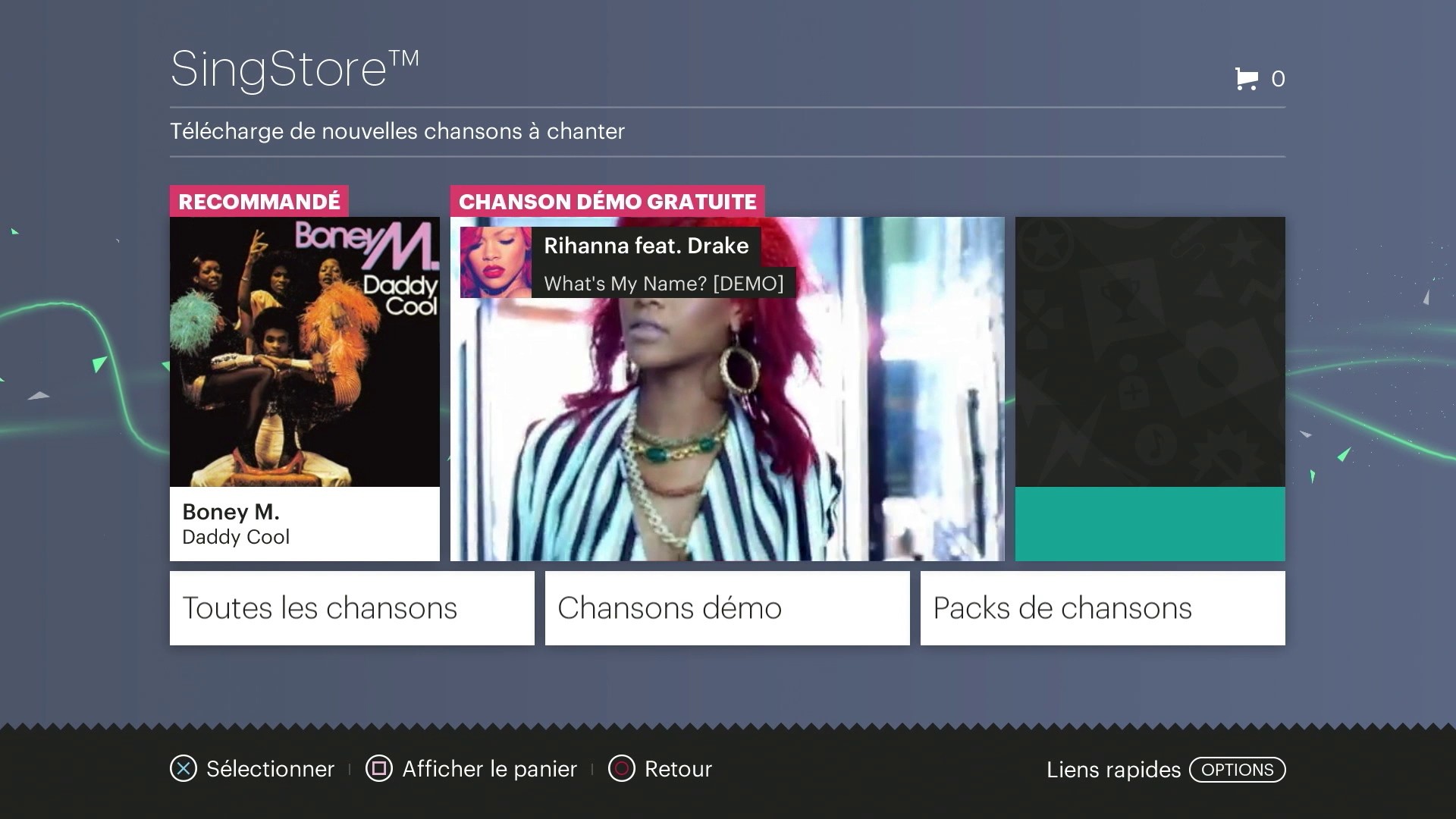Open the shopping cart icon
Image resolution: width=1456 pixels, height=819 pixels.
click(1246, 78)
